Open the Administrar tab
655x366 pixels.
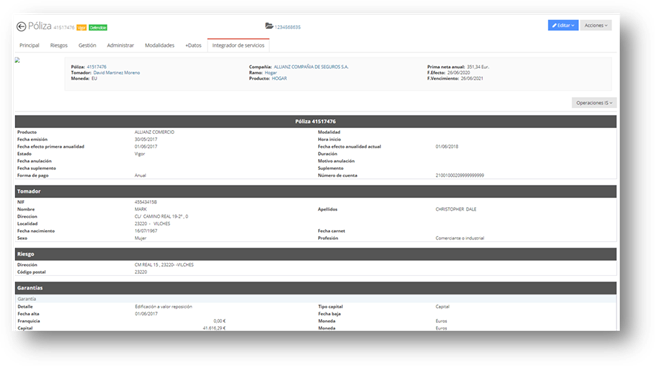pos(120,45)
